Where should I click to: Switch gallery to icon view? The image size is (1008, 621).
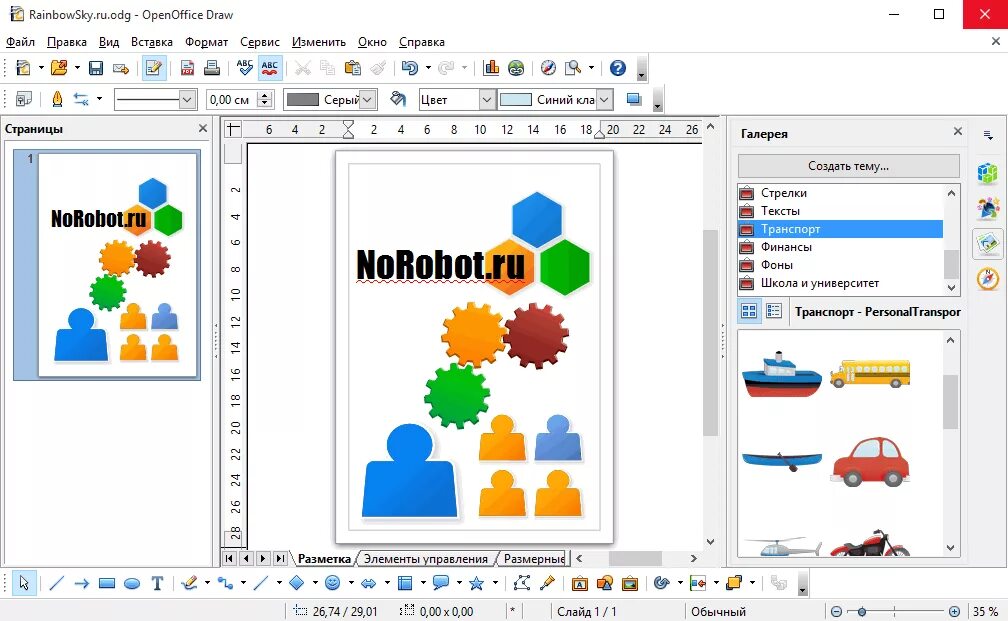point(749,311)
